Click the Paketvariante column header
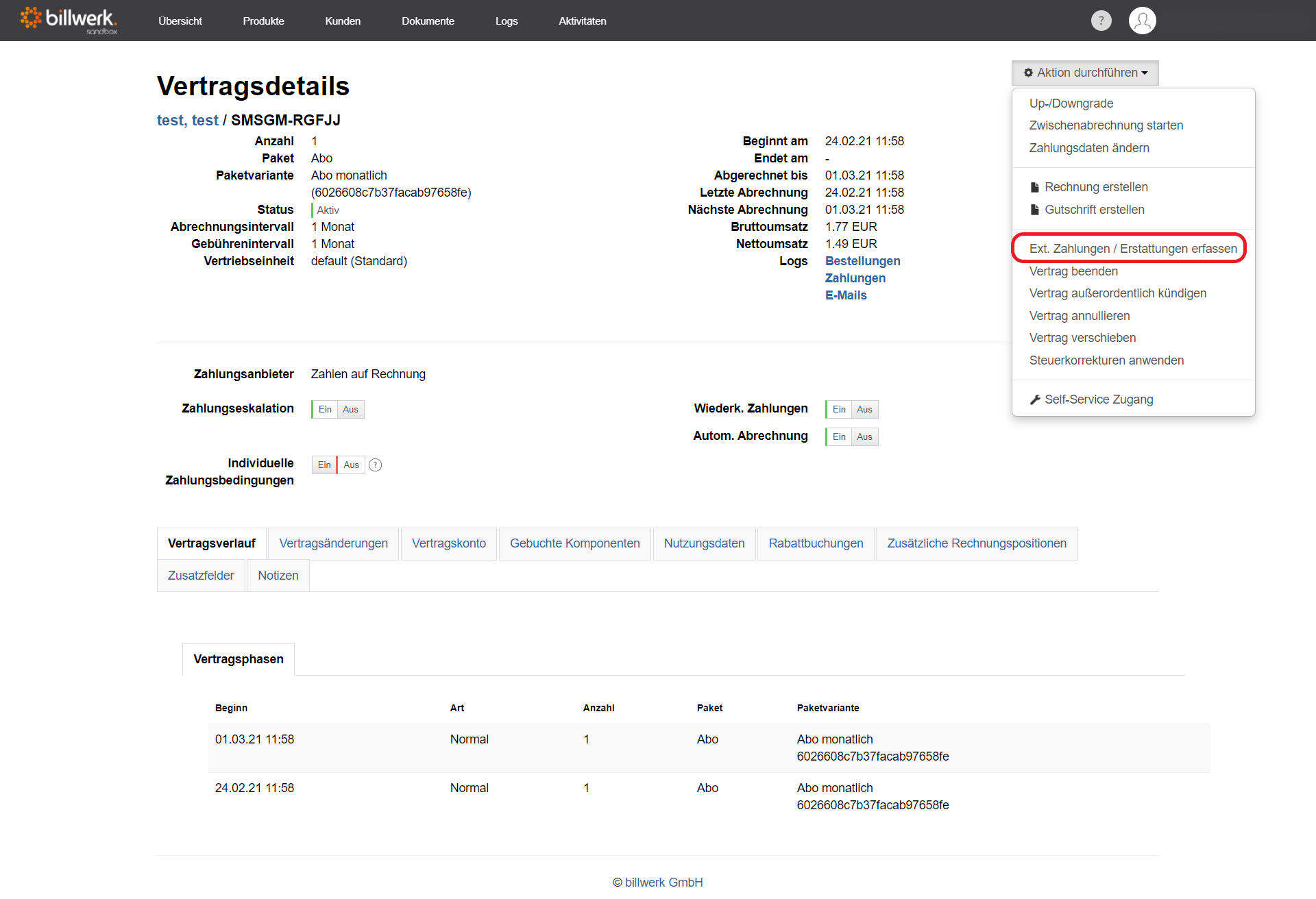The height and width of the screenshot is (899, 1316). pyautogui.click(x=827, y=708)
